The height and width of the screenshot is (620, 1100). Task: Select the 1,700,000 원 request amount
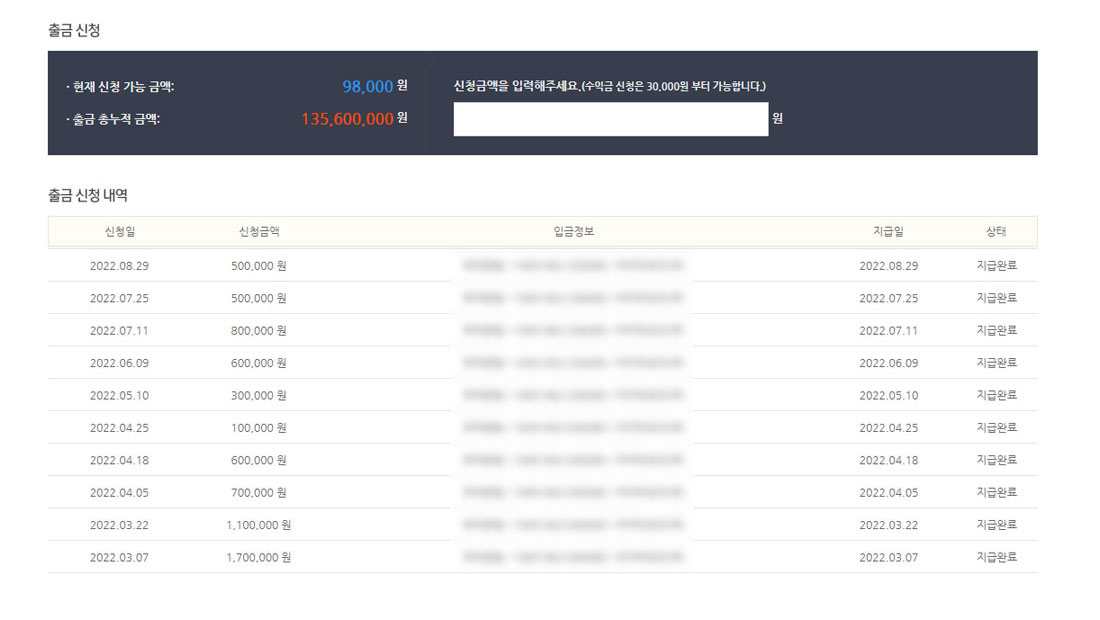coord(258,557)
